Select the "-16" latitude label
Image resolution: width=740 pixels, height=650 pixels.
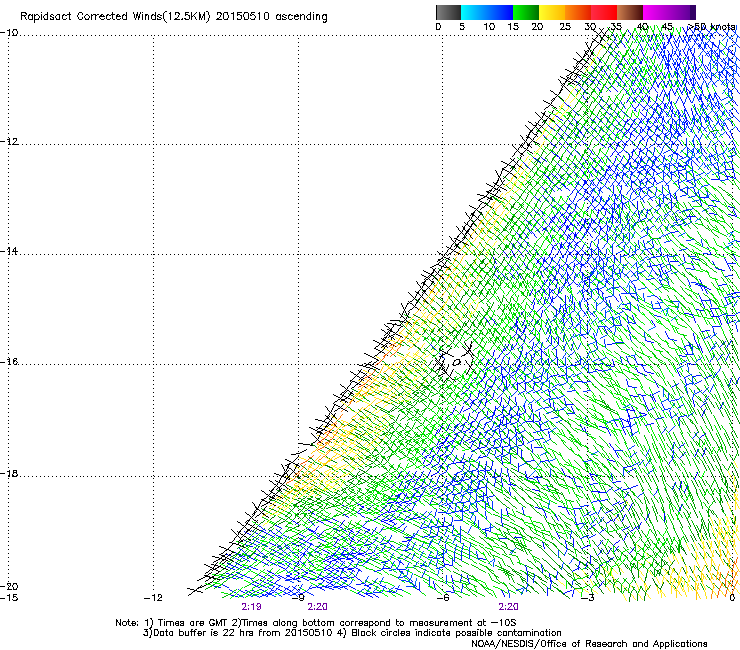[x=9, y=362]
